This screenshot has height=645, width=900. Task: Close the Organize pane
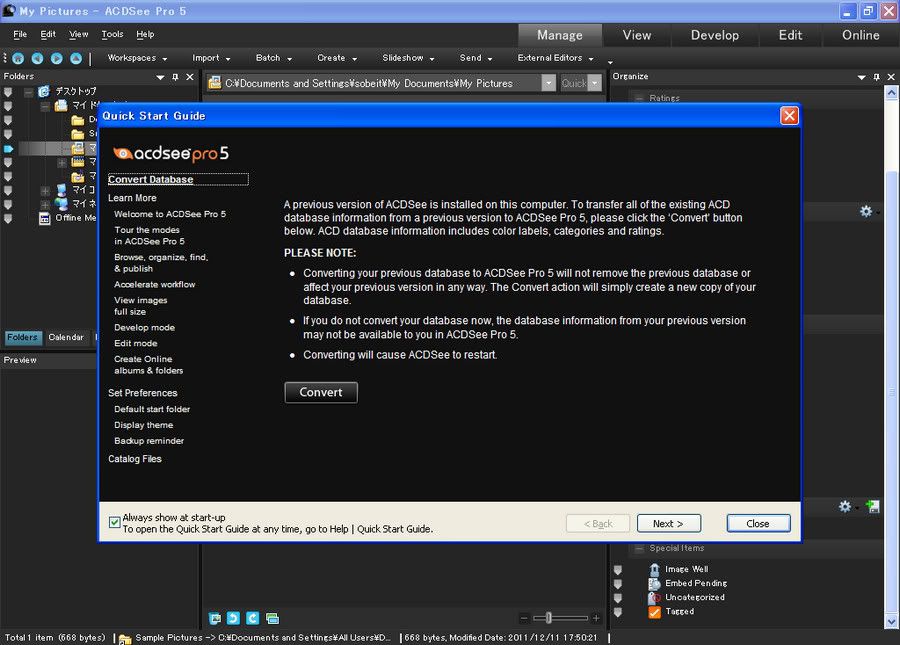(x=891, y=77)
